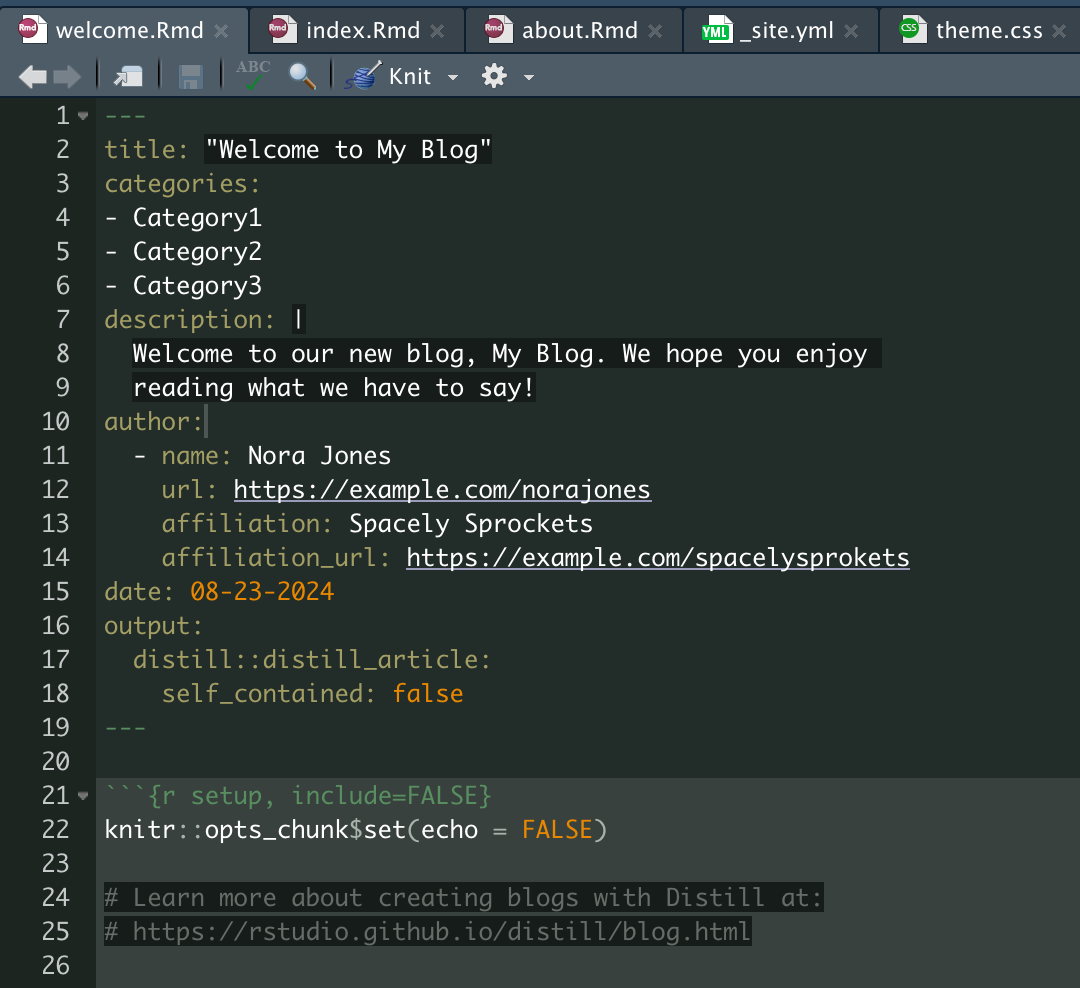Click line number 26 in gutter
The image size is (1080, 988).
point(56,966)
